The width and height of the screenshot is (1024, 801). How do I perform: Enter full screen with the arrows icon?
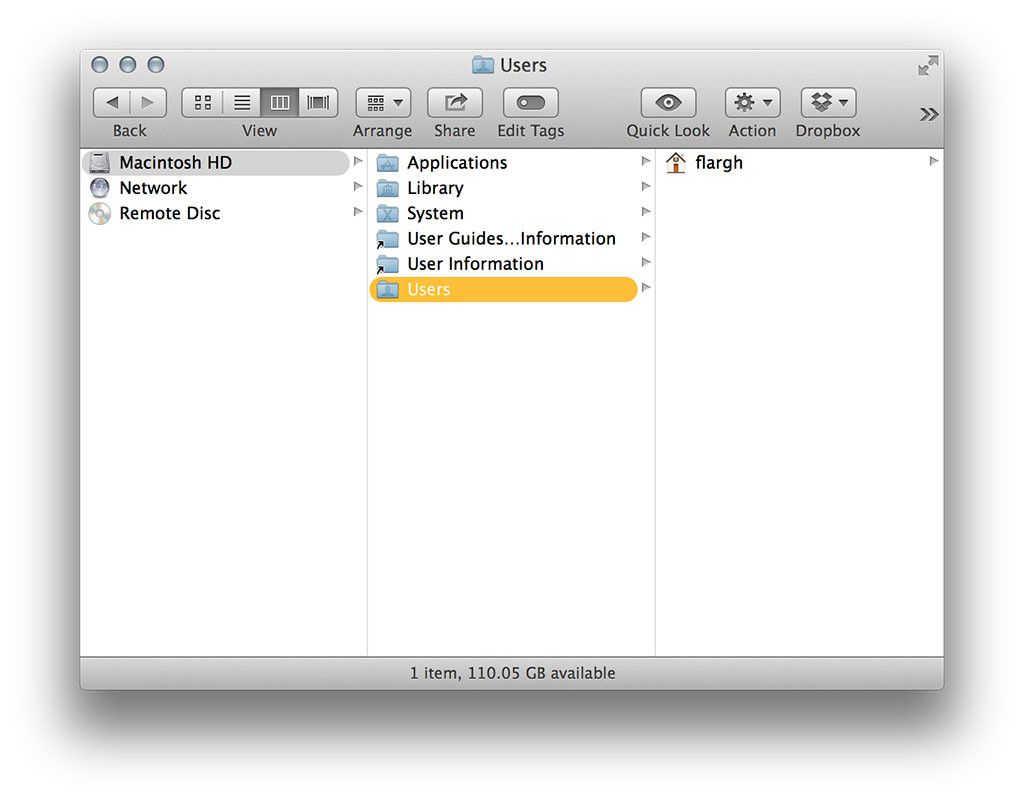point(928,66)
